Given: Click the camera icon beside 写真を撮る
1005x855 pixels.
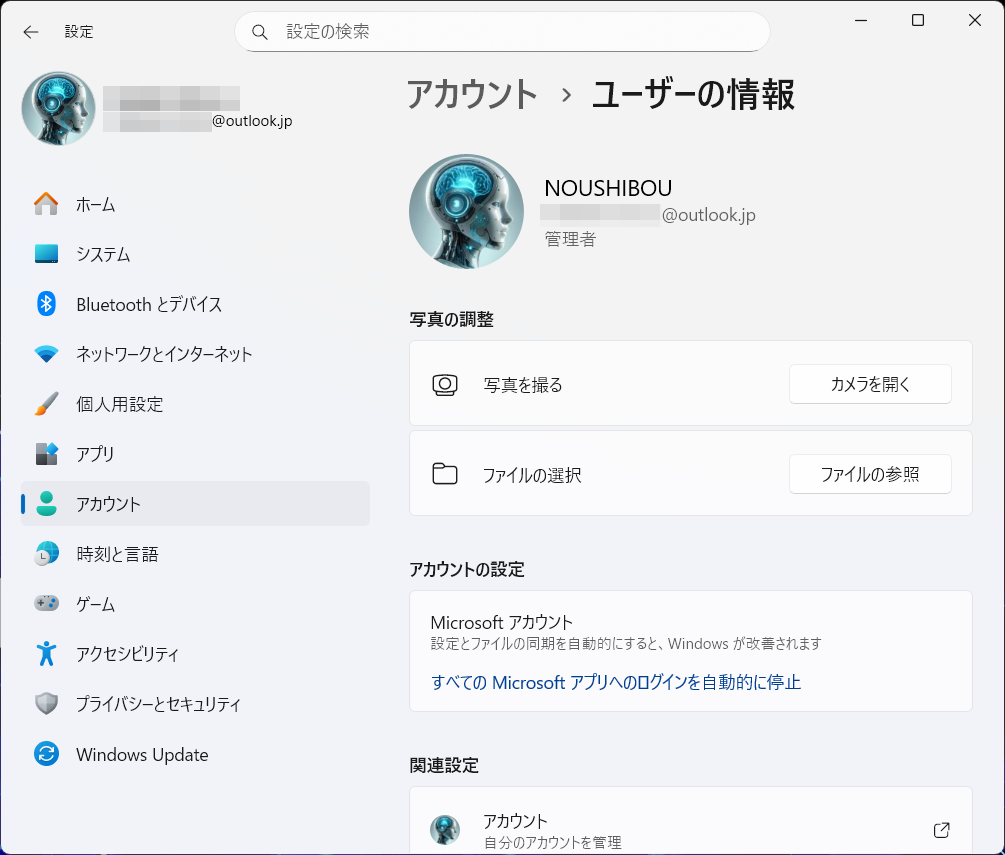Looking at the screenshot, I should coord(445,385).
